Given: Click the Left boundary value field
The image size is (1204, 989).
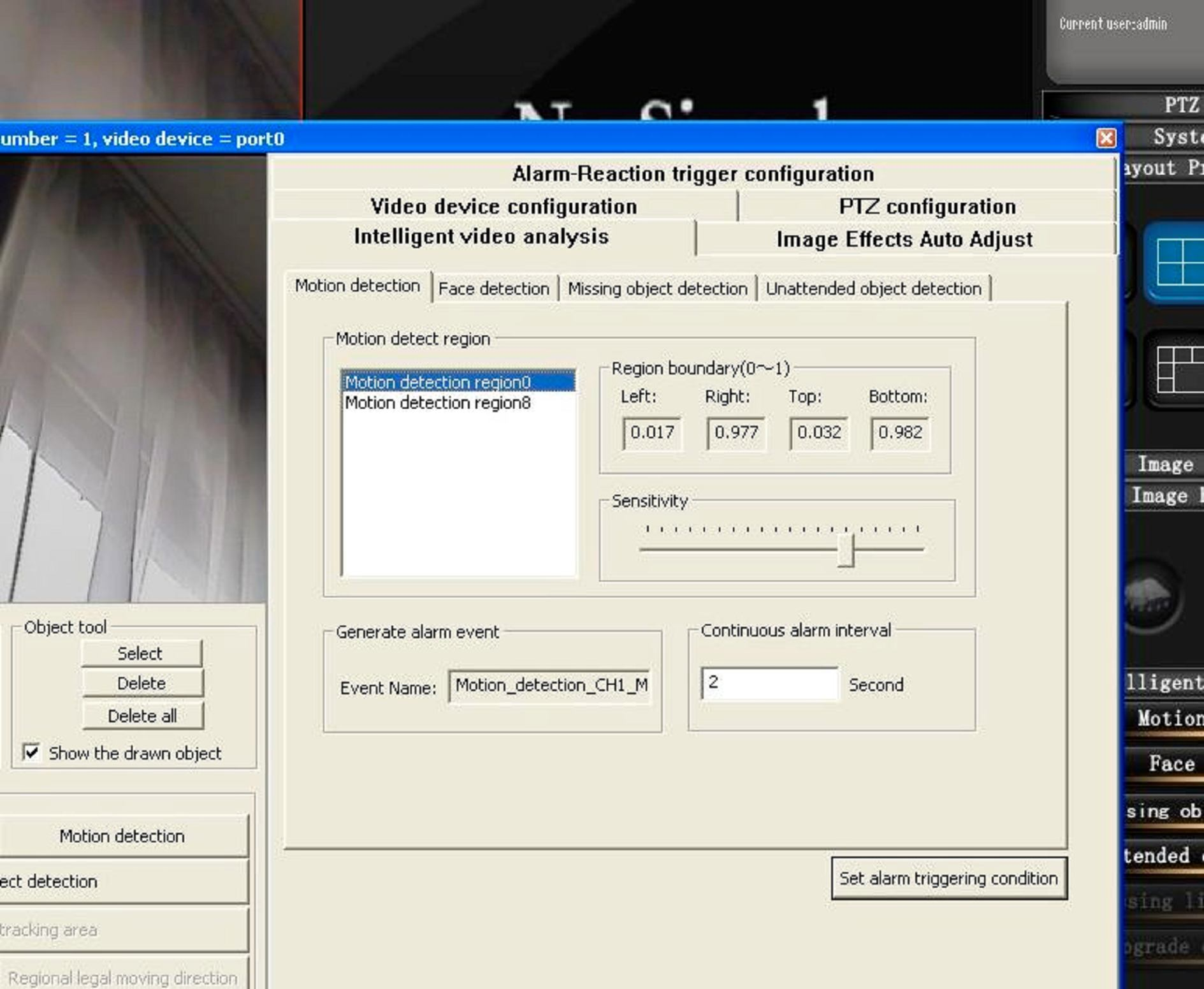Looking at the screenshot, I should pos(651,433).
